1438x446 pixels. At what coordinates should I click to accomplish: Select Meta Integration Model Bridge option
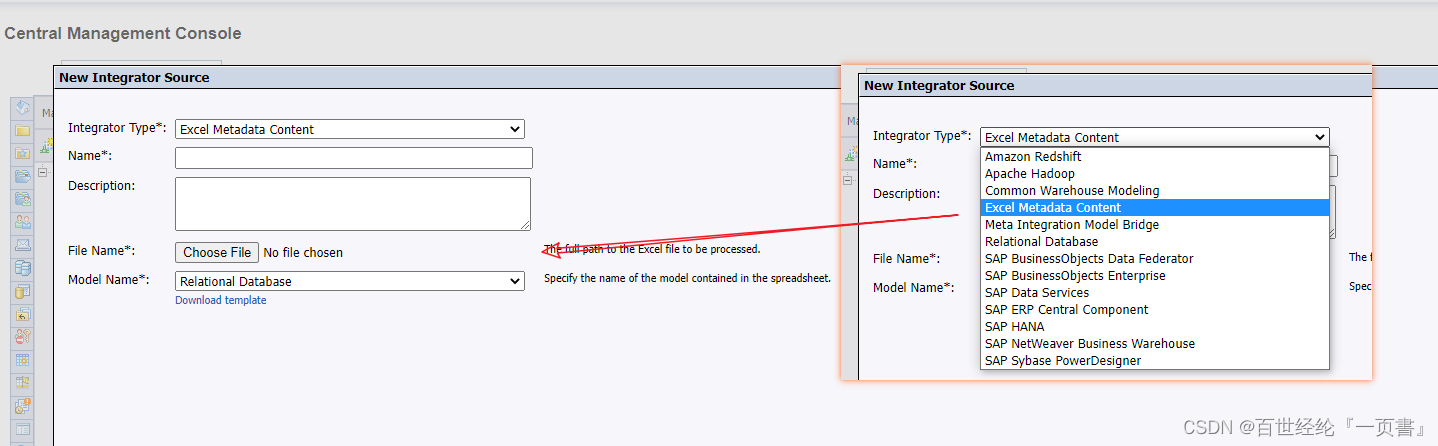(x=1155, y=225)
